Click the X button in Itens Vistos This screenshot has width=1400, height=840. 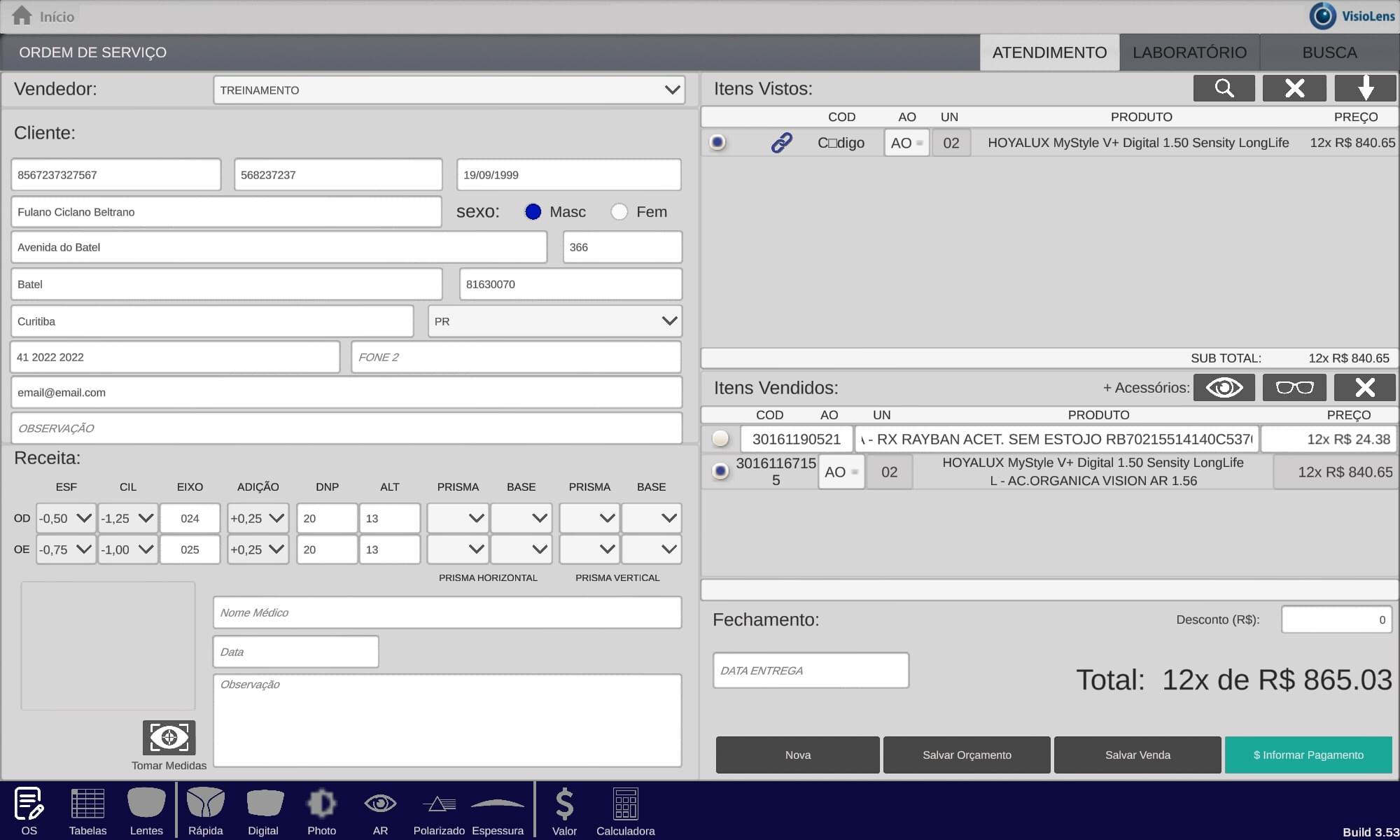(1294, 88)
